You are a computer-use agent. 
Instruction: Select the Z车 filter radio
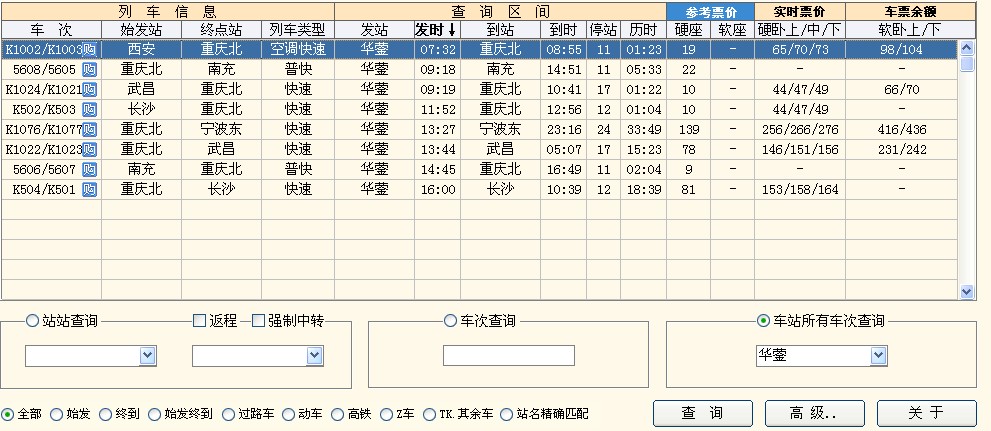tap(386, 415)
